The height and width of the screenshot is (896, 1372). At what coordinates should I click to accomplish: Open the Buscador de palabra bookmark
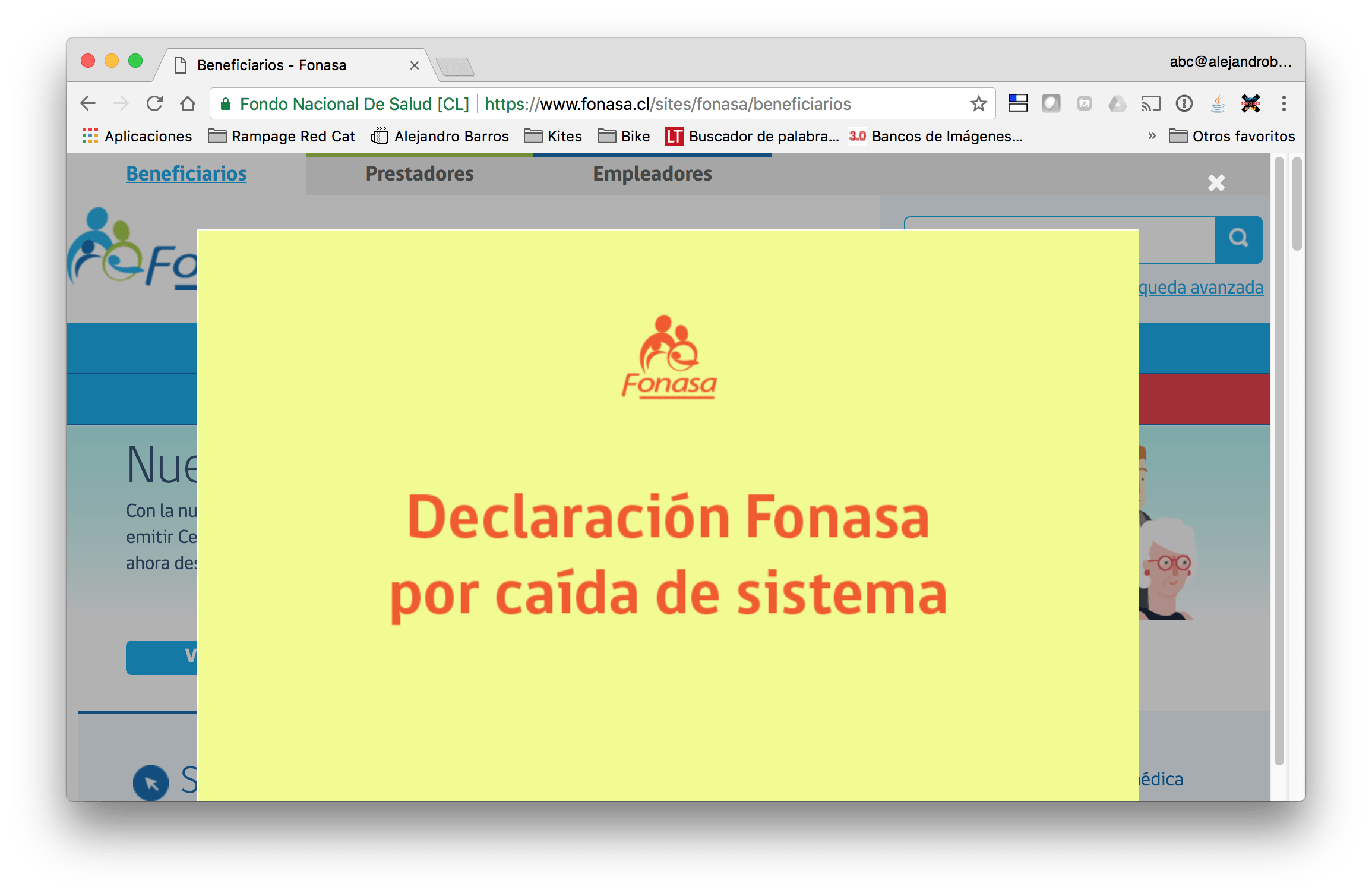click(753, 137)
